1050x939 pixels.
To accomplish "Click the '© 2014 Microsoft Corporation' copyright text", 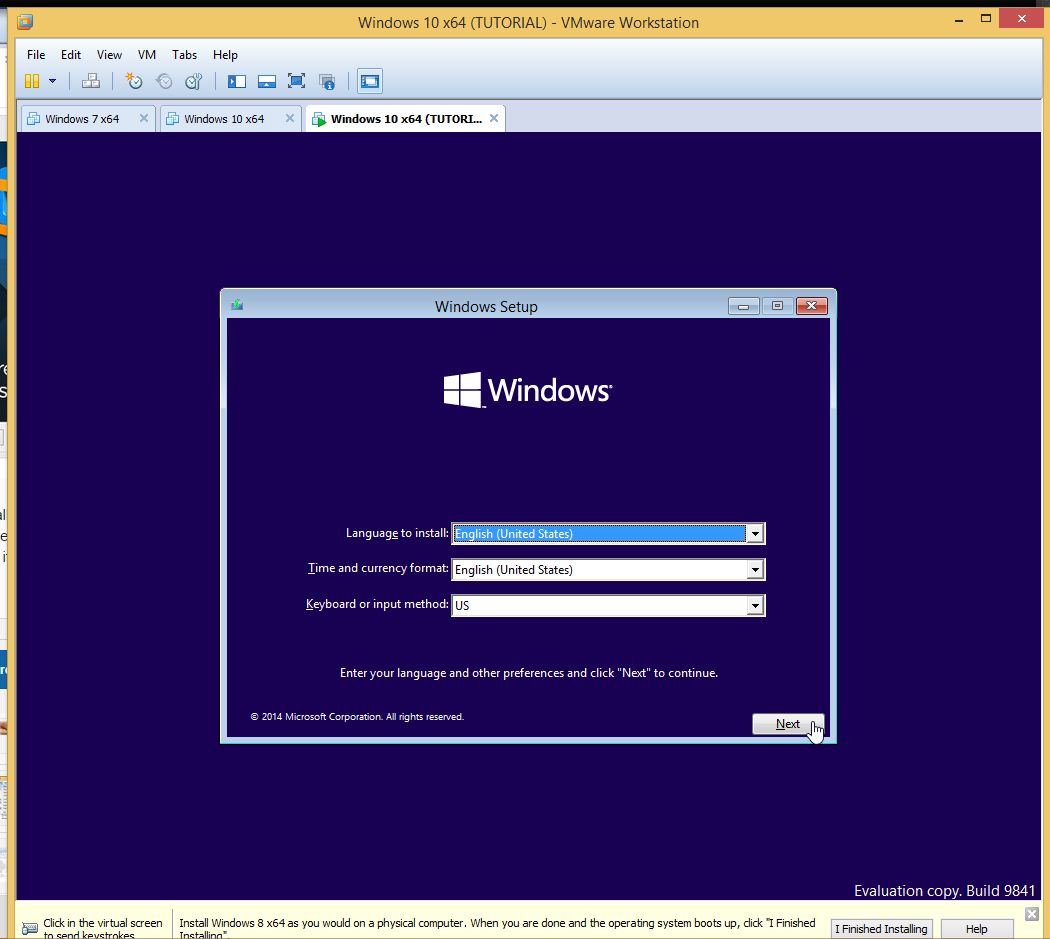I will pos(357,717).
